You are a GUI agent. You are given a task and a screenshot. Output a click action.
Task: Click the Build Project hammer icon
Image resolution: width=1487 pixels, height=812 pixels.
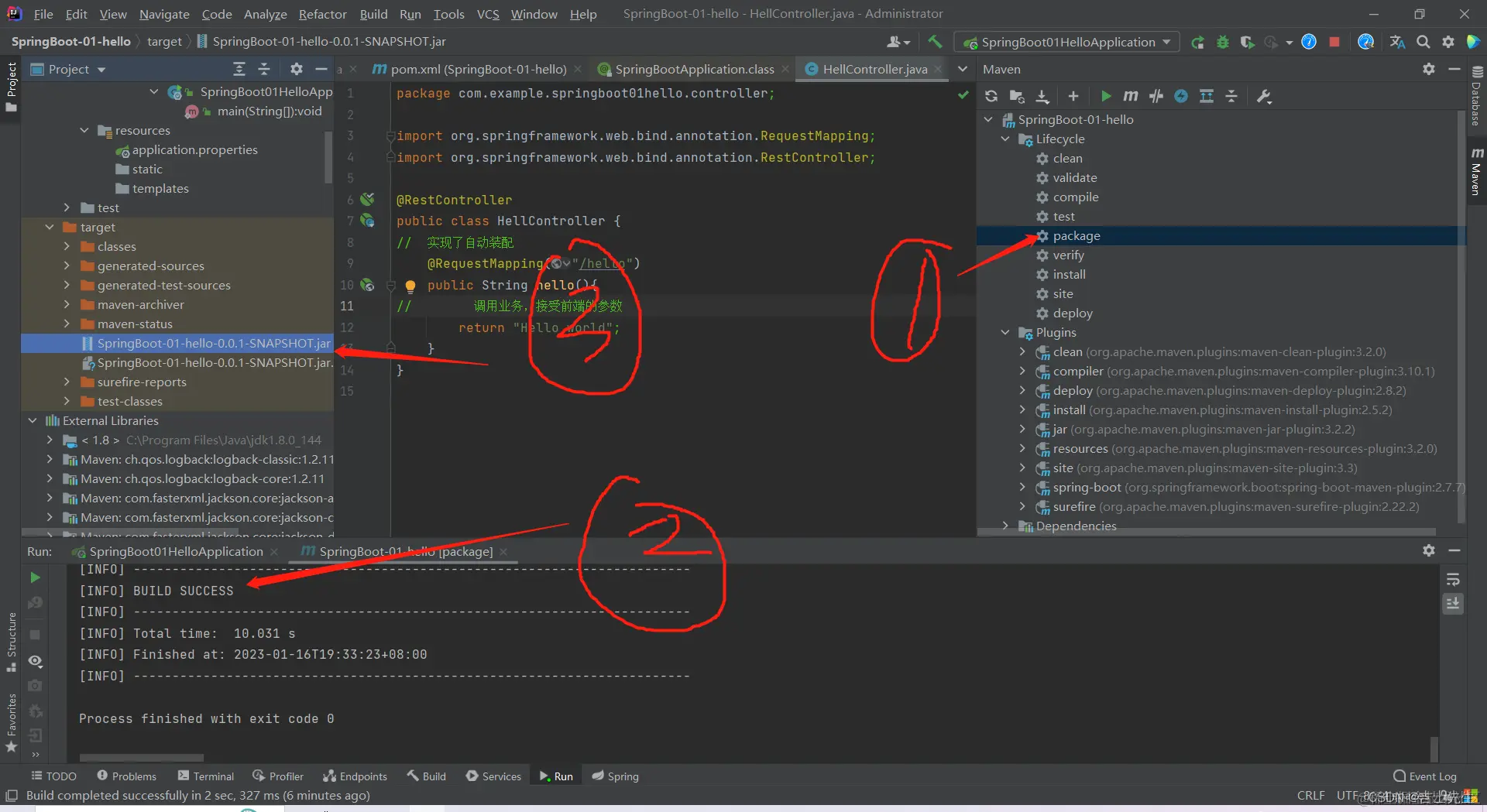(x=935, y=42)
